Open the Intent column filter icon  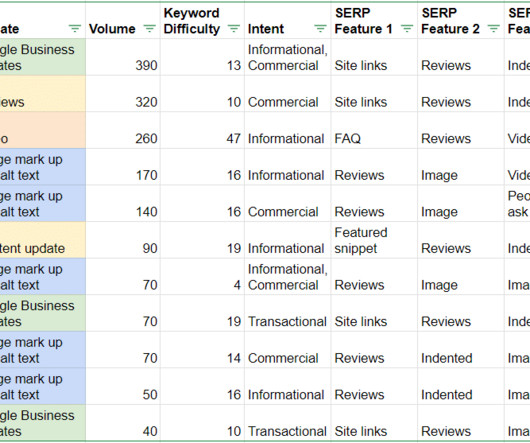click(x=320, y=29)
